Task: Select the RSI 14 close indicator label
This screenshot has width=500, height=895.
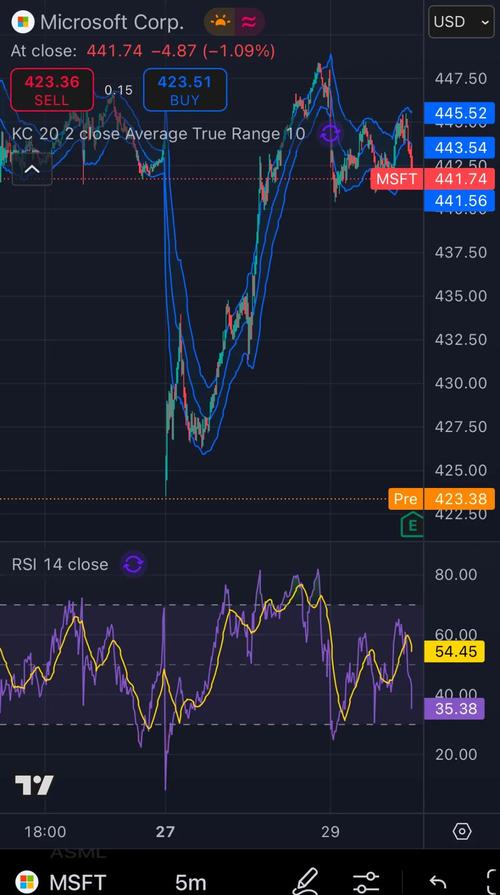Action: 60,565
